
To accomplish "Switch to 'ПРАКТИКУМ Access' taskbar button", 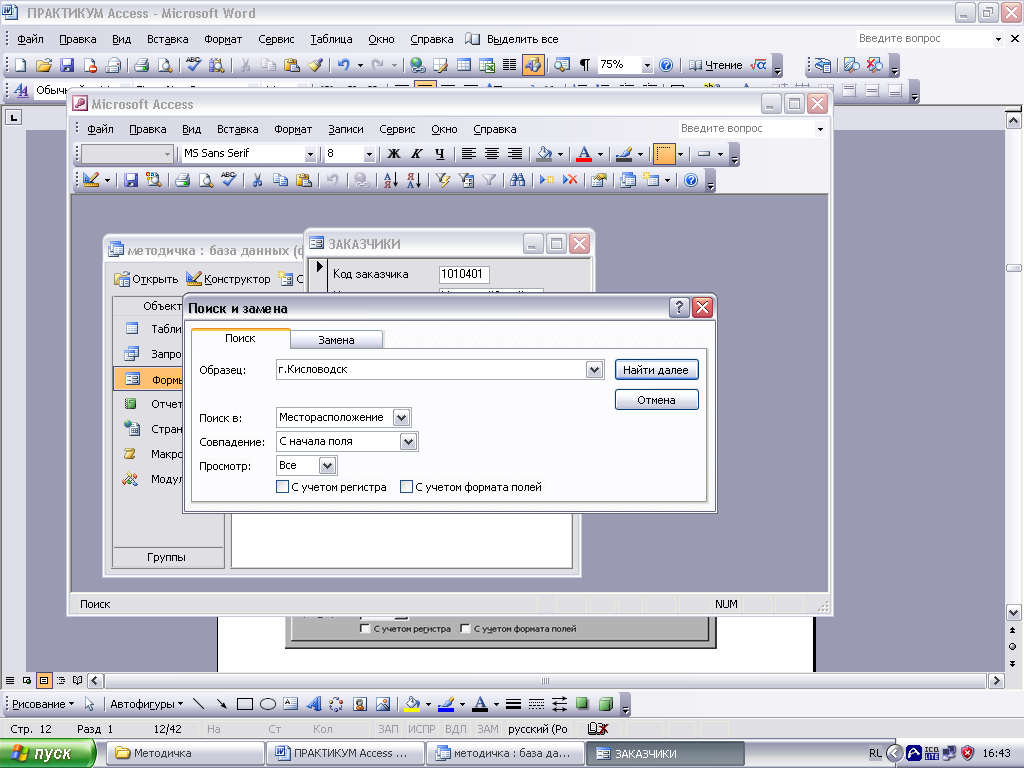I will click(x=345, y=754).
